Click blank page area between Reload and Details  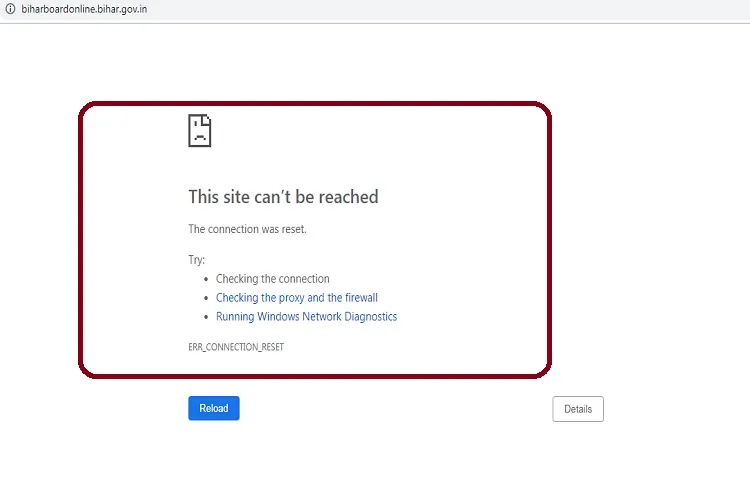[395, 409]
